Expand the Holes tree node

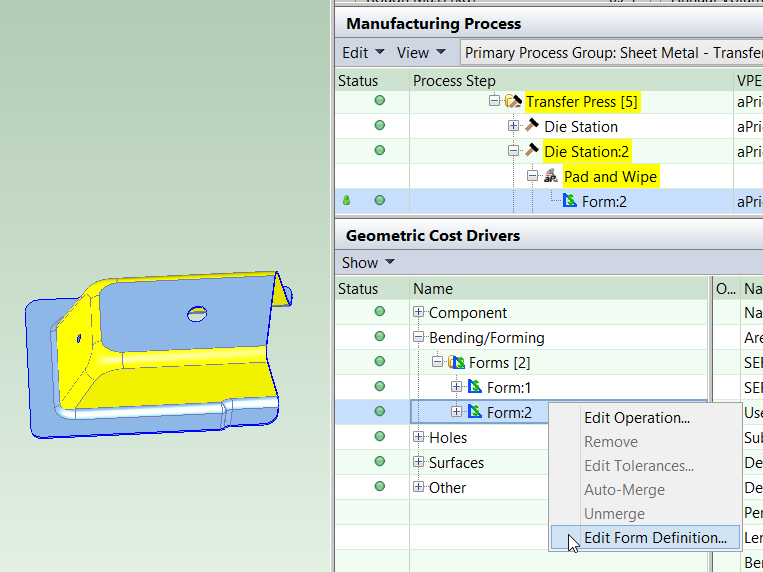coord(419,437)
